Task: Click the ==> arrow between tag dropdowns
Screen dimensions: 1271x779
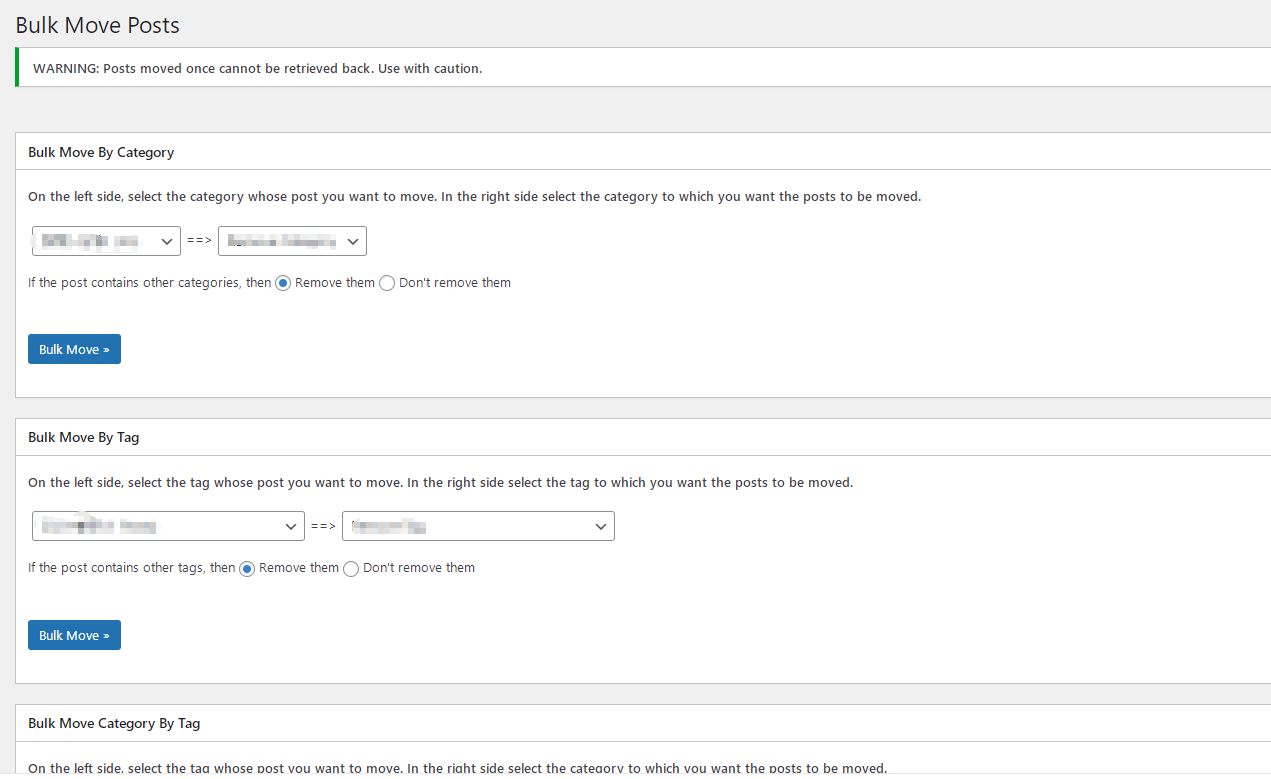Action: 324,526
